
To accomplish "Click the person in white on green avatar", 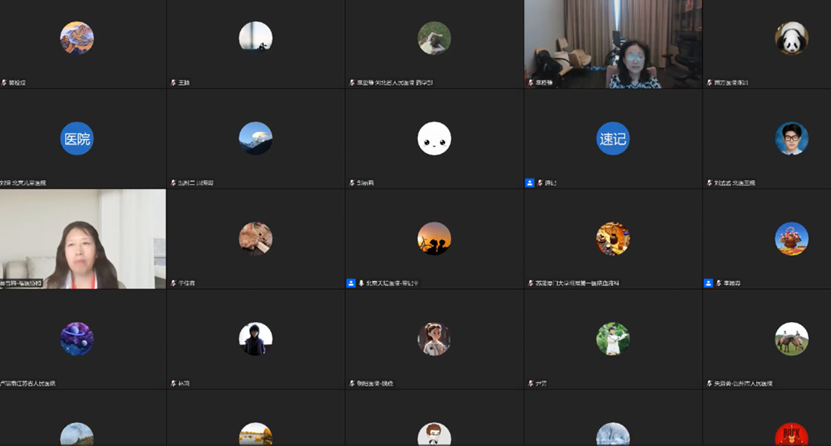I will [613, 339].
